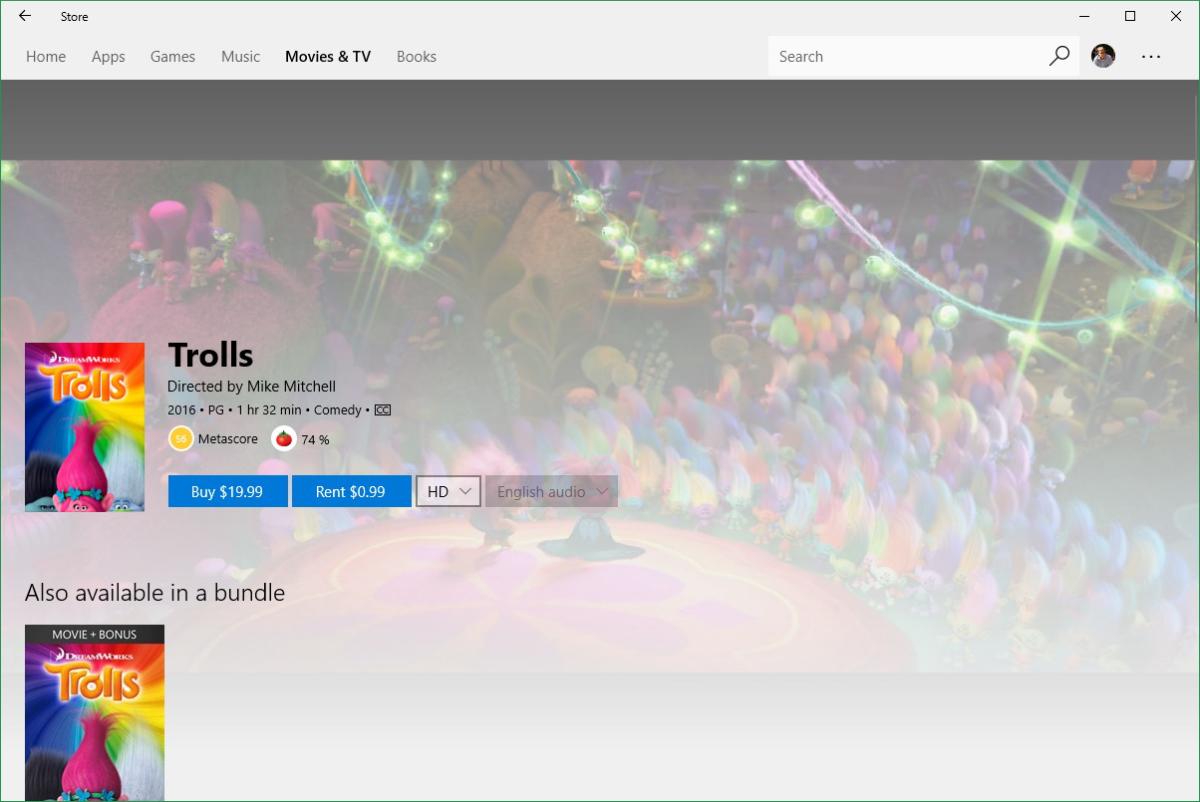
Task: Click the Metascore label
Action: [x=228, y=438]
